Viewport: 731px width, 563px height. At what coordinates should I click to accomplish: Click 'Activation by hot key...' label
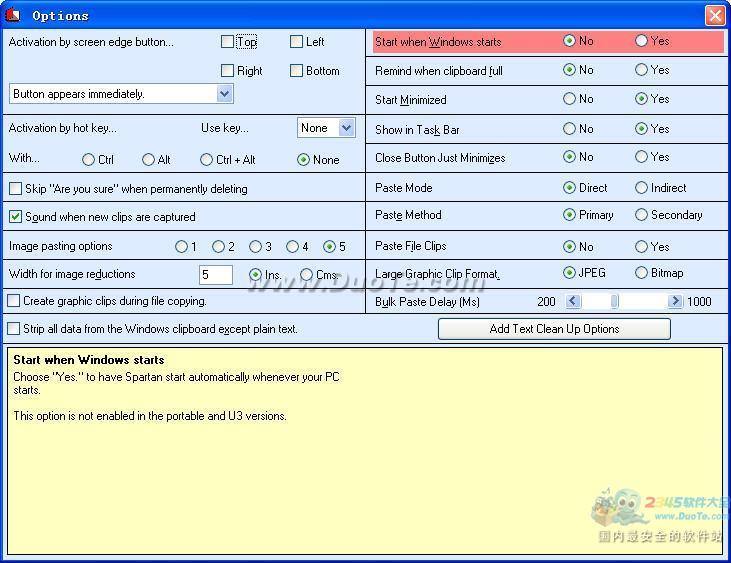pyautogui.click(x=62, y=128)
